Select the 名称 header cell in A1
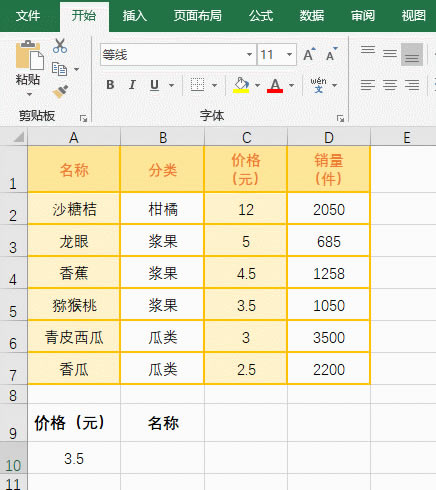The image size is (436, 490). coord(74,169)
